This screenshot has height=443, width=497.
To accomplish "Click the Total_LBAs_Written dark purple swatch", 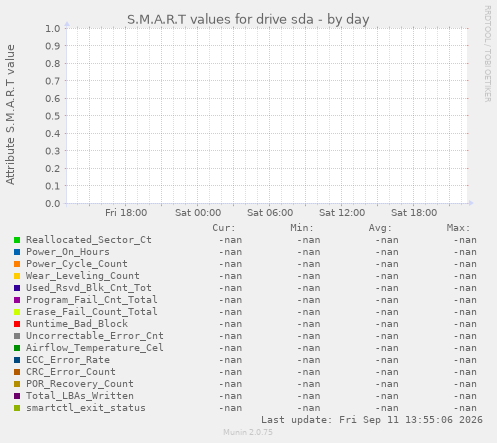I will pyautogui.click(x=17, y=396).
